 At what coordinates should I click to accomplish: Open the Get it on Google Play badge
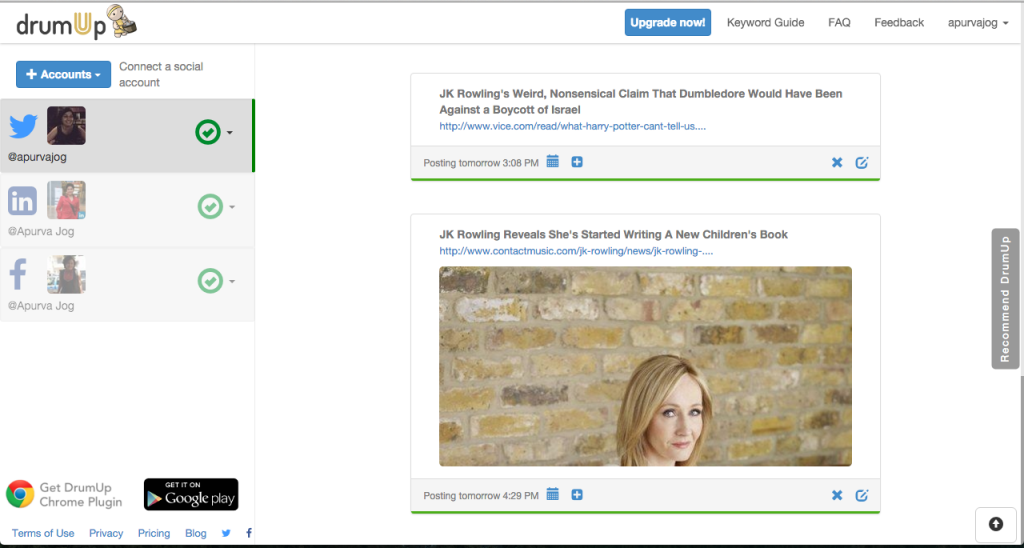pyautogui.click(x=191, y=494)
